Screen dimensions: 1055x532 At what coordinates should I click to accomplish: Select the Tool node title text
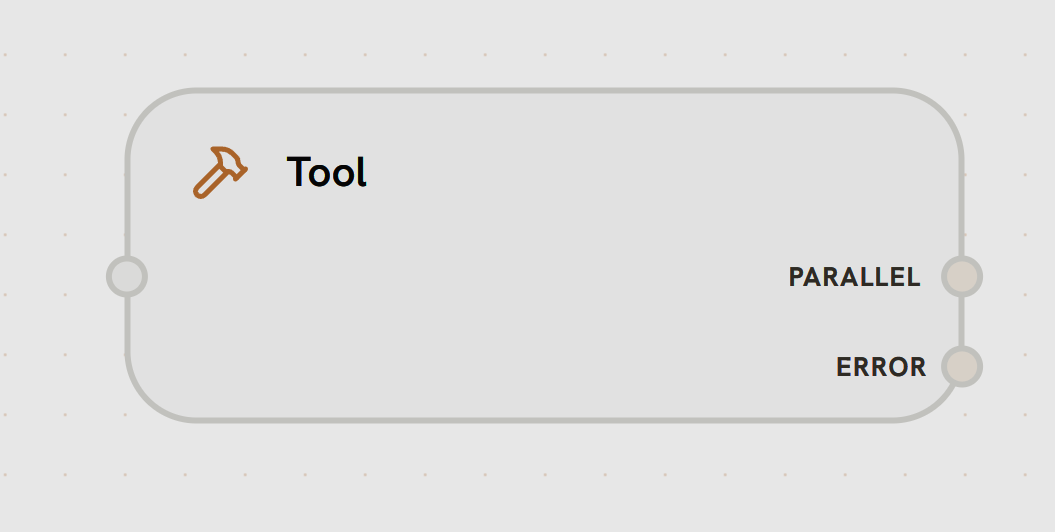(x=327, y=172)
